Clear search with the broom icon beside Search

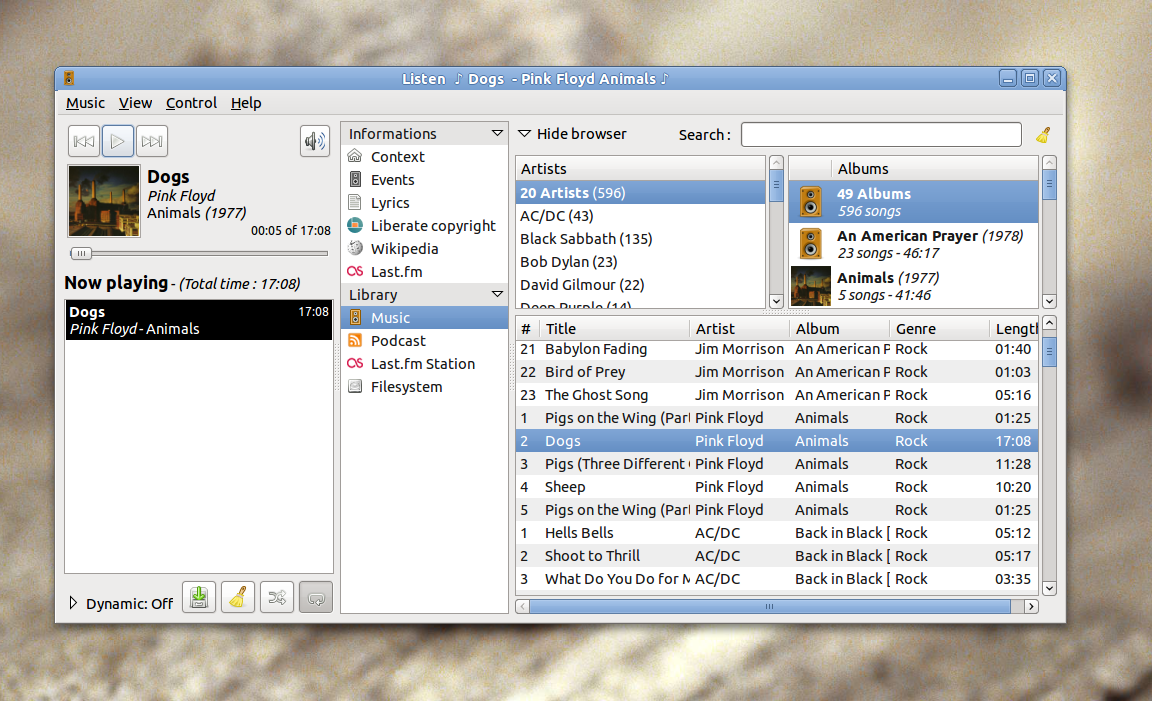1043,135
